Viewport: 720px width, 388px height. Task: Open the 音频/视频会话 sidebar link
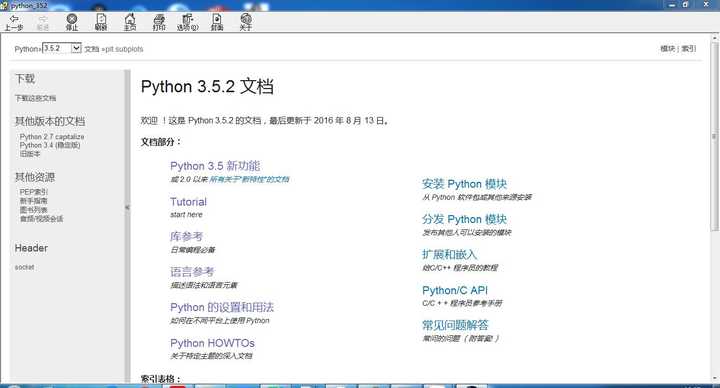point(41,219)
